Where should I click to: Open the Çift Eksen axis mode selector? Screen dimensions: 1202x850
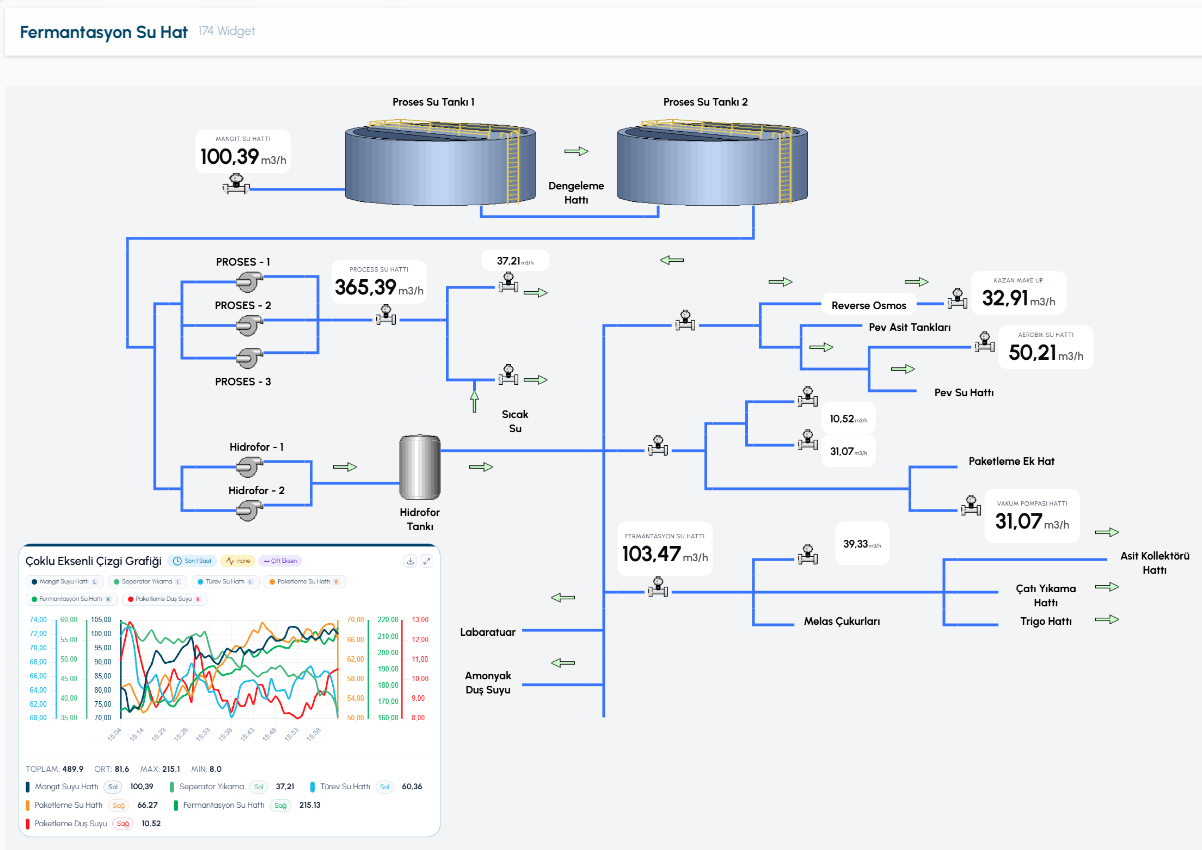pyautogui.click(x=280, y=561)
